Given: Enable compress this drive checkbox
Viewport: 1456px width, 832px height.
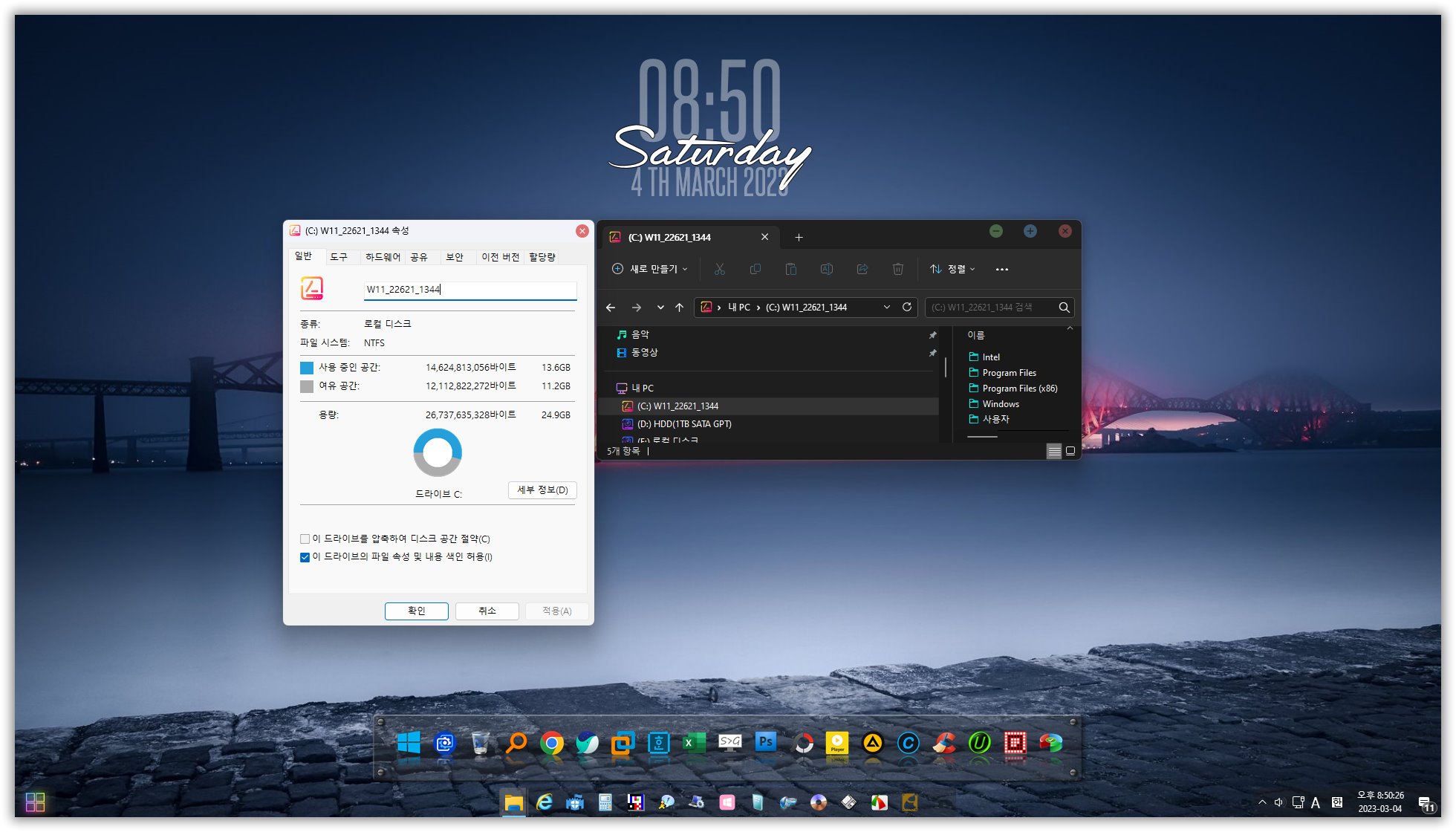Looking at the screenshot, I should [305, 539].
